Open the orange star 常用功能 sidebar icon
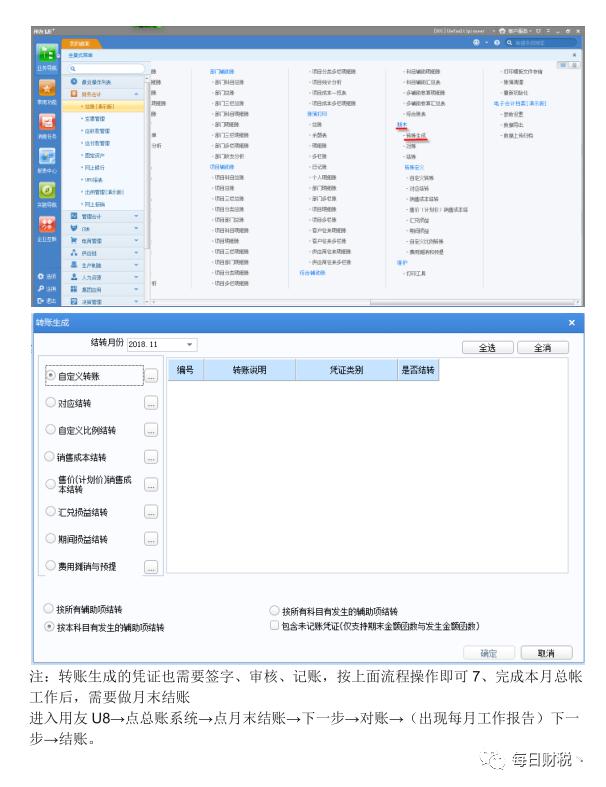 coord(47,88)
